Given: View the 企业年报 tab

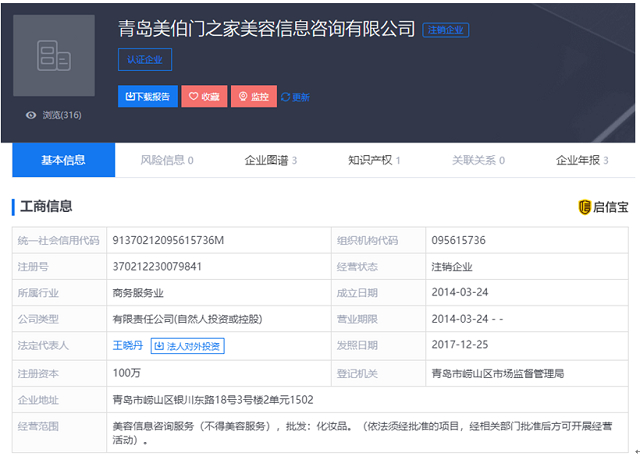Looking at the screenshot, I should [x=581, y=160].
